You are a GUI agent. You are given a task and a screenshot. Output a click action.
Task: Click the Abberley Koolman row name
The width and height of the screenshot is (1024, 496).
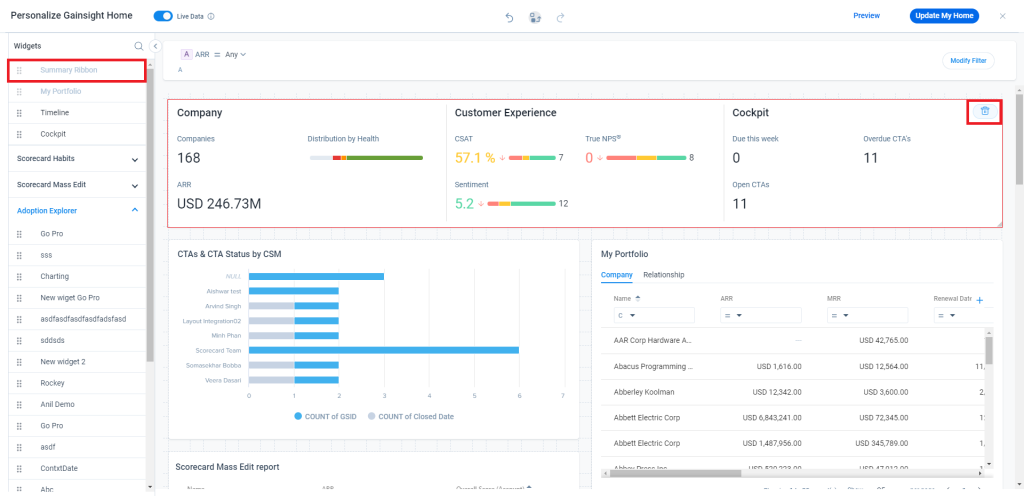click(x=644, y=392)
